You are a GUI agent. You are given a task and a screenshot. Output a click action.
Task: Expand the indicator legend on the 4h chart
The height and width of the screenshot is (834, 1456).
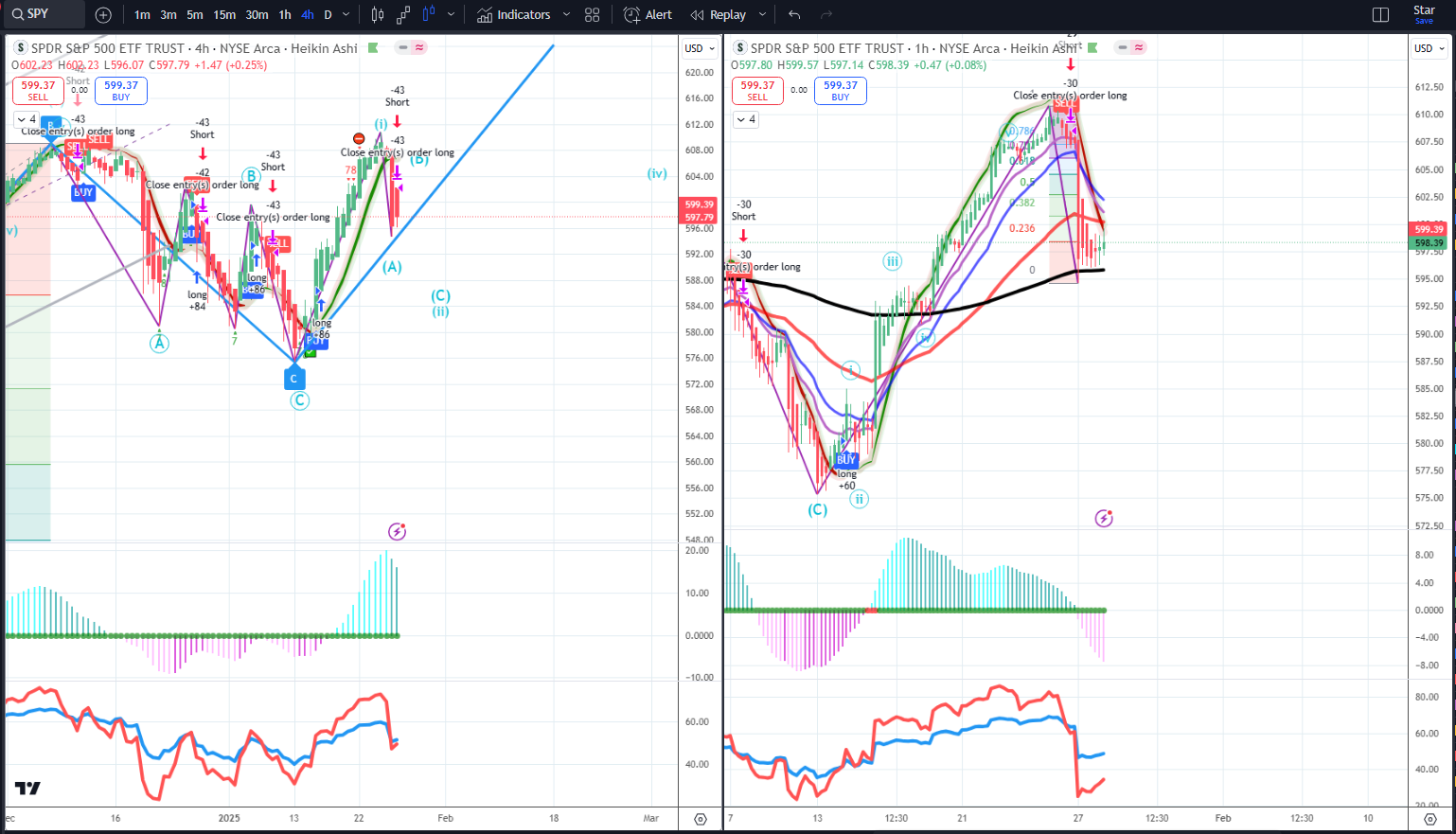point(27,119)
